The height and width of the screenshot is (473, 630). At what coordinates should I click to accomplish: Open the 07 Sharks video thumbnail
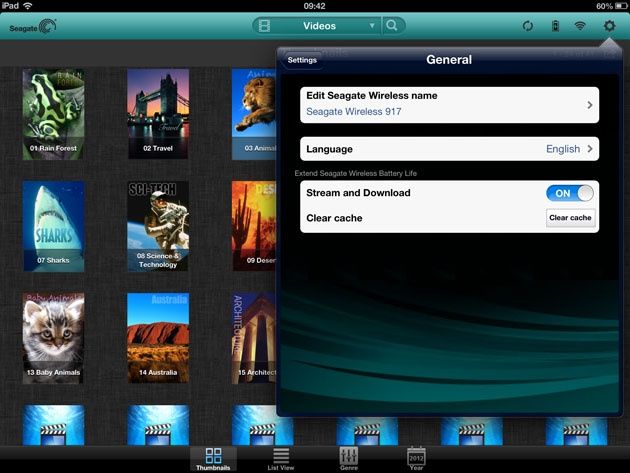(x=53, y=226)
